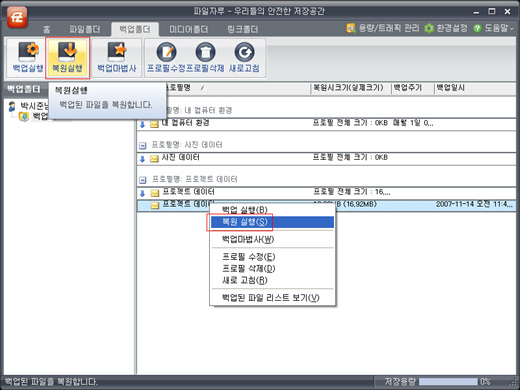
Task: Click the 2007-11-14 backup date cell
Action: tap(474, 204)
